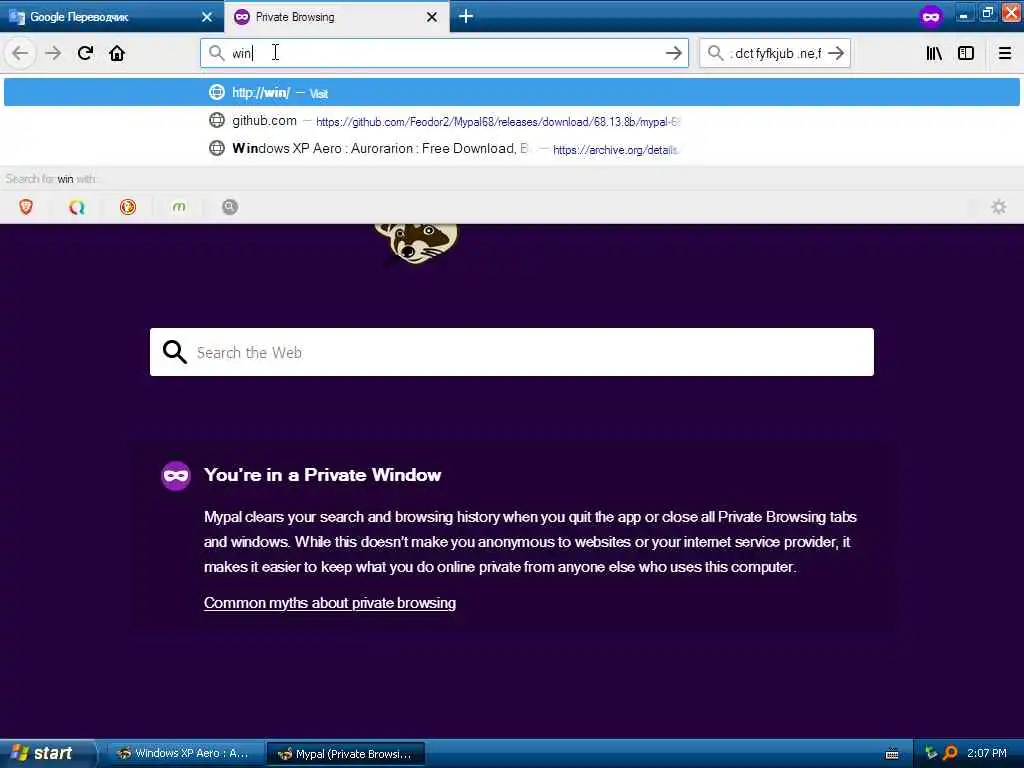Close the Private Browsing tab
Viewport: 1024px width, 768px height.
(x=432, y=17)
